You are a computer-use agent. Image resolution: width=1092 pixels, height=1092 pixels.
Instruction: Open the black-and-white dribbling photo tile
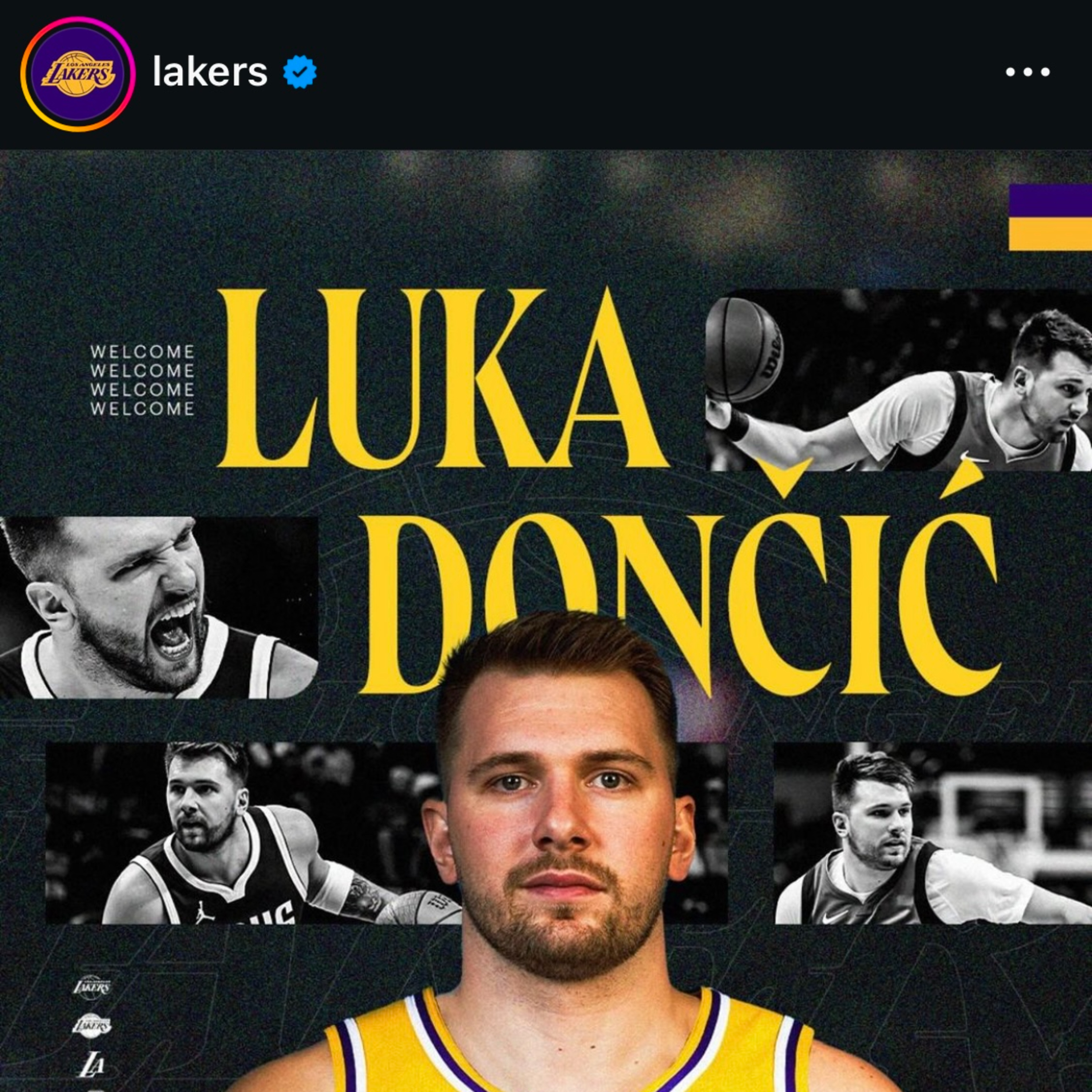click(x=899, y=379)
